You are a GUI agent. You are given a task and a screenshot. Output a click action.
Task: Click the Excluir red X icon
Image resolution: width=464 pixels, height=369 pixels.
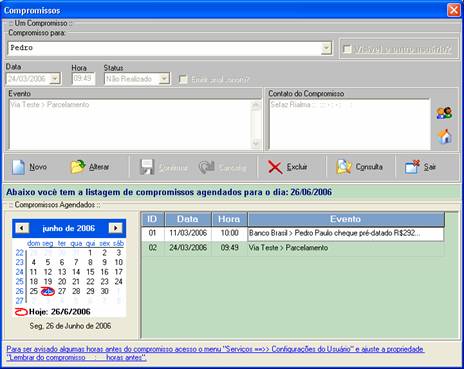pyautogui.click(x=275, y=167)
